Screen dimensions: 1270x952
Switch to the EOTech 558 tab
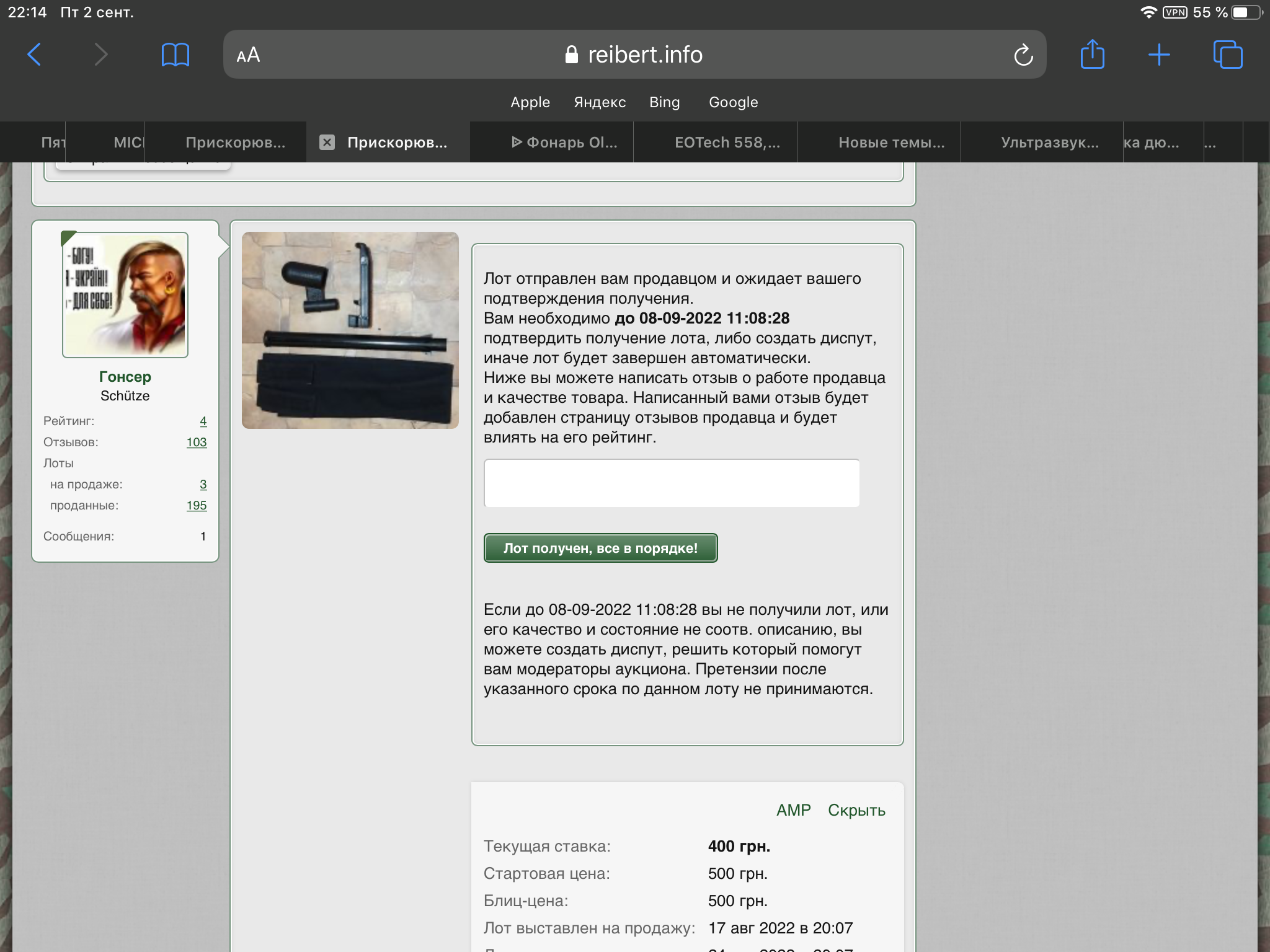coord(727,143)
